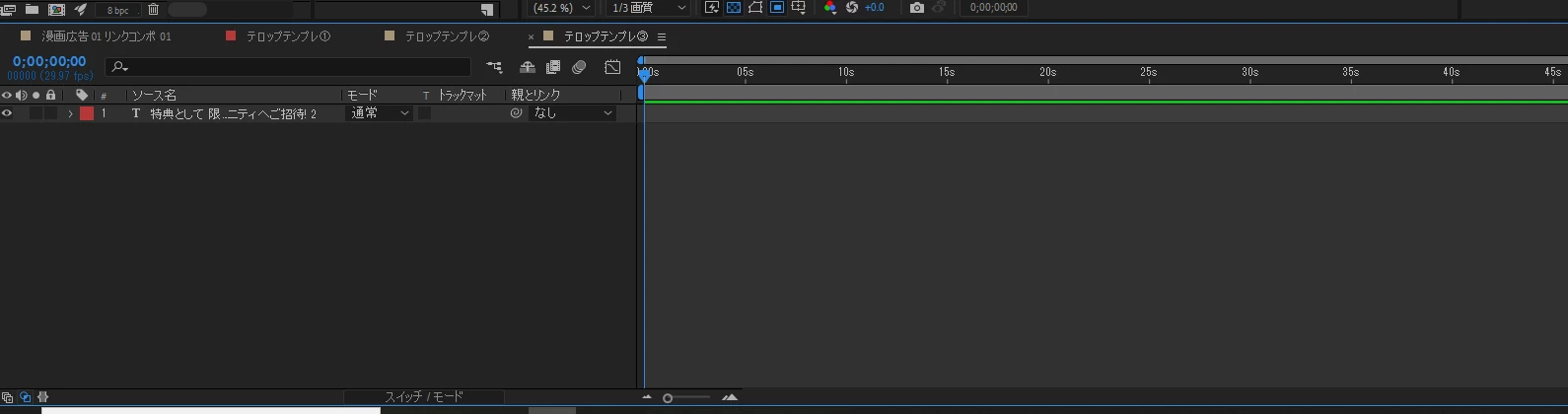The width and height of the screenshot is (1568, 414).
Task: Click the モード column header
Action: pyautogui.click(x=362, y=96)
